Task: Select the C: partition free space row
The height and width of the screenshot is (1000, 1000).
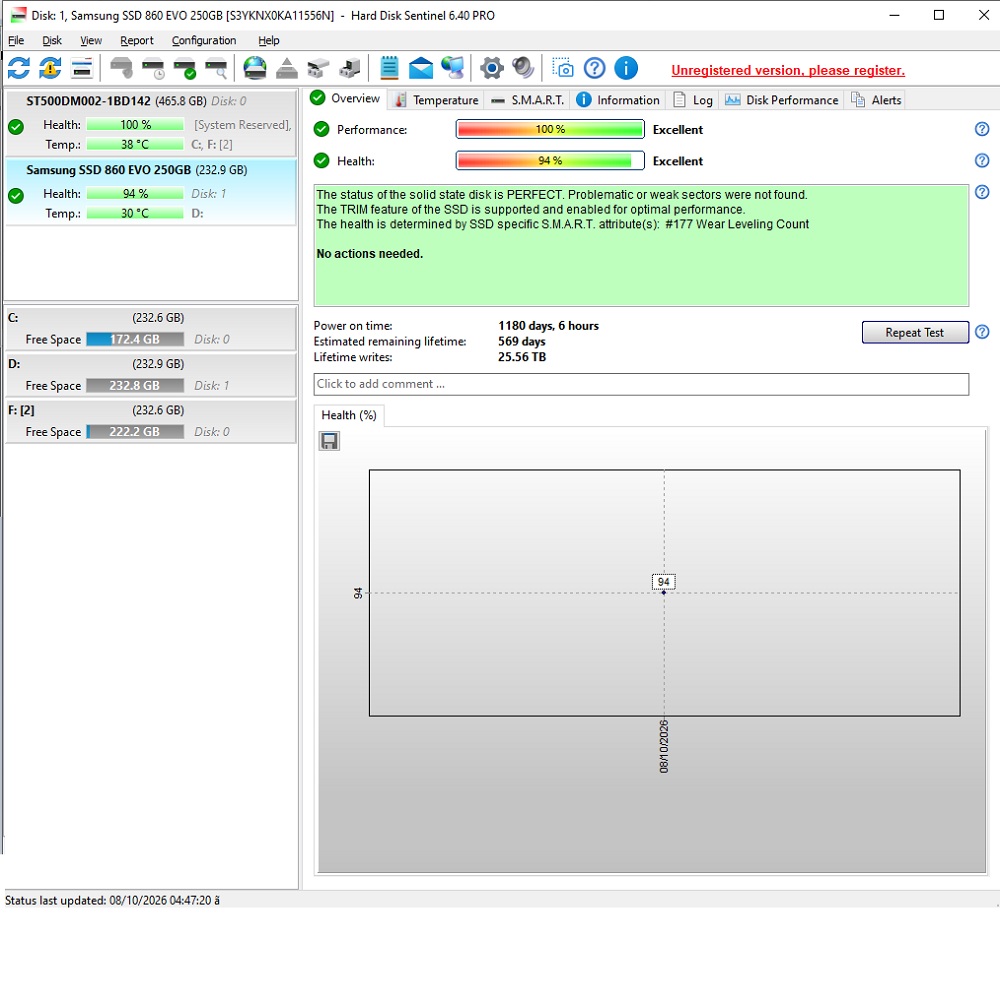Action: [151, 328]
